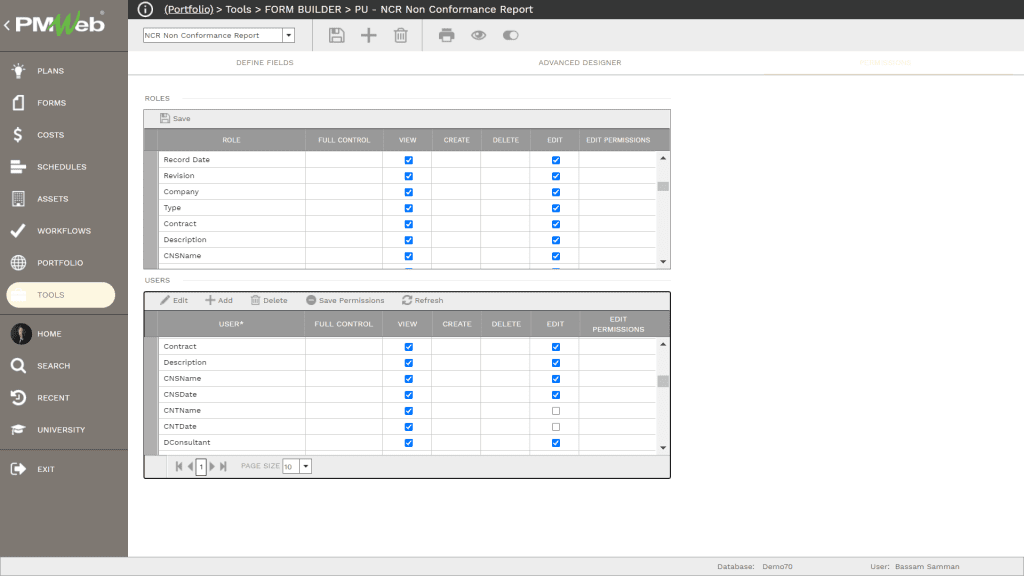
Task: Click the eye preview icon
Action: point(479,35)
